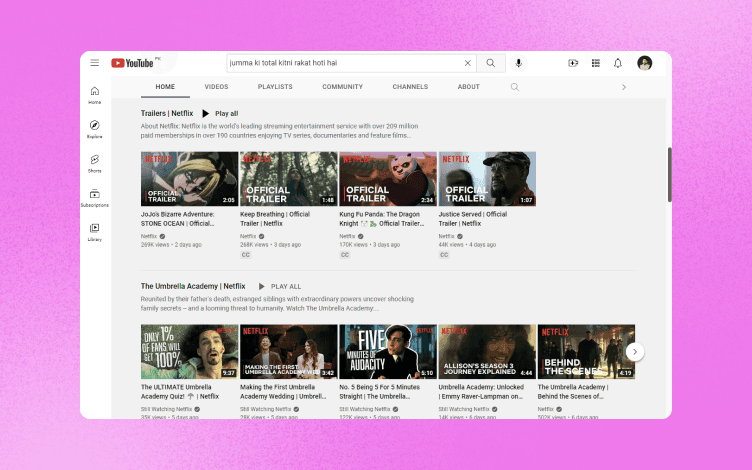Go to Explore in sidebar
Image resolution: width=752 pixels, height=470 pixels.
(x=94, y=129)
